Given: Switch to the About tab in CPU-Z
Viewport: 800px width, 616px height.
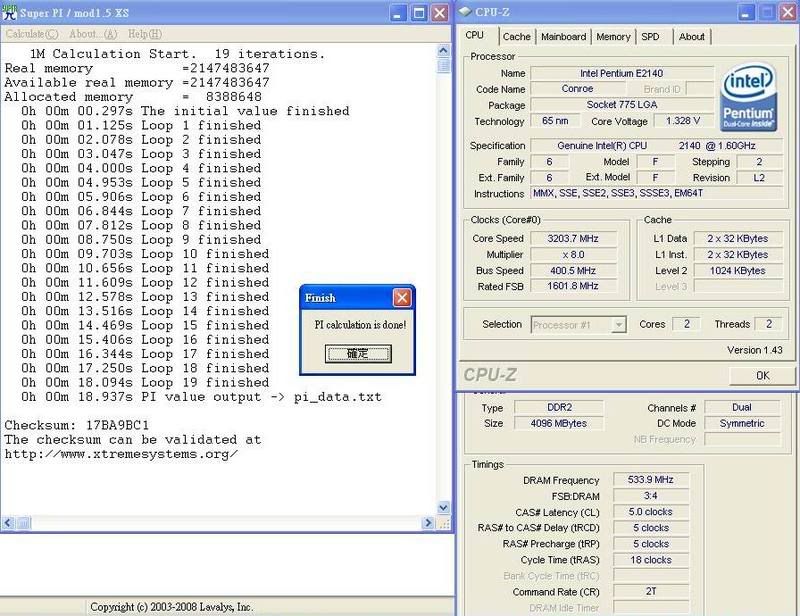Looking at the screenshot, I should [691, 37].
